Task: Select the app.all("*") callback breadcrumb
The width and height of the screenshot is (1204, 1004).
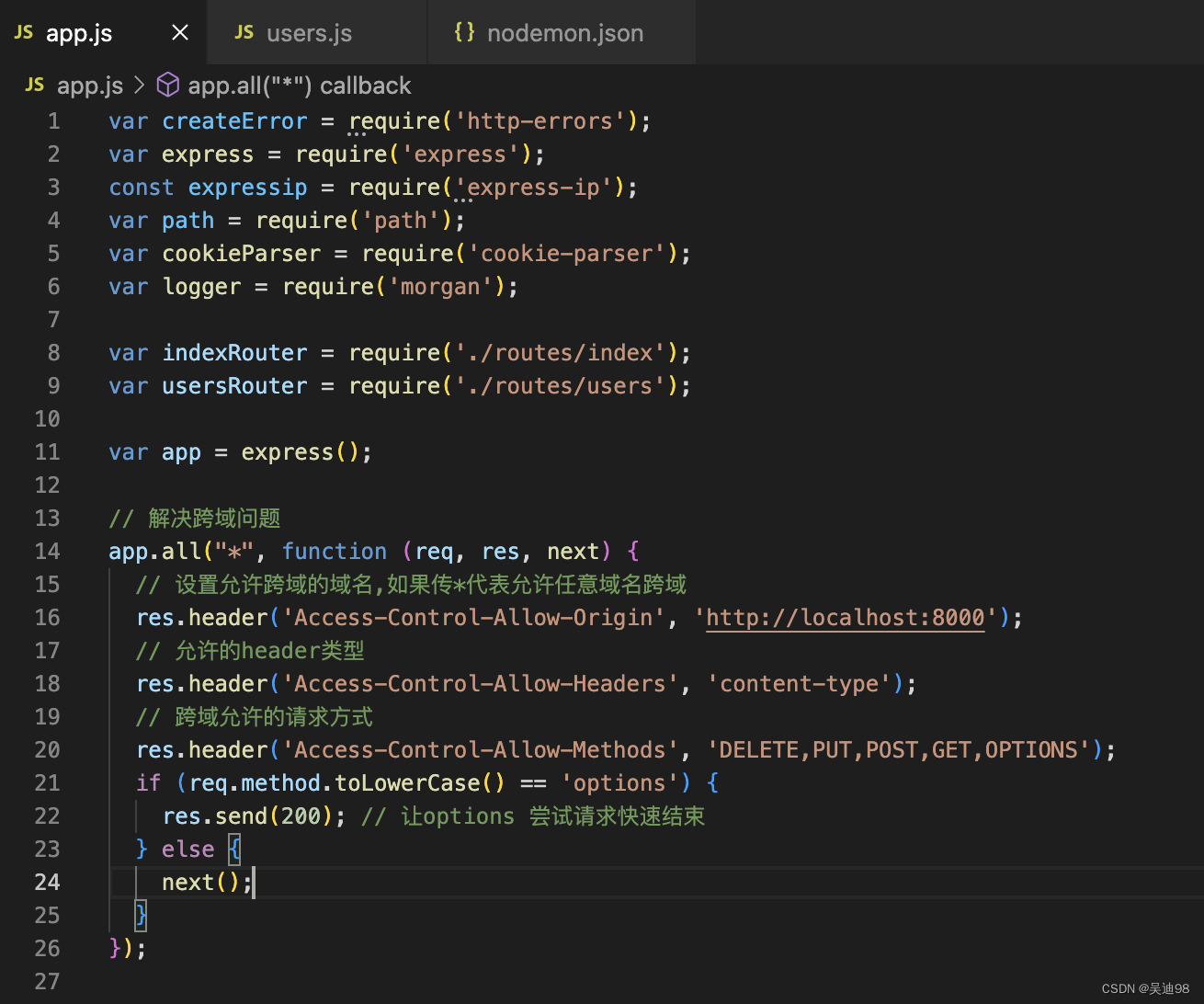Action: 300,86
